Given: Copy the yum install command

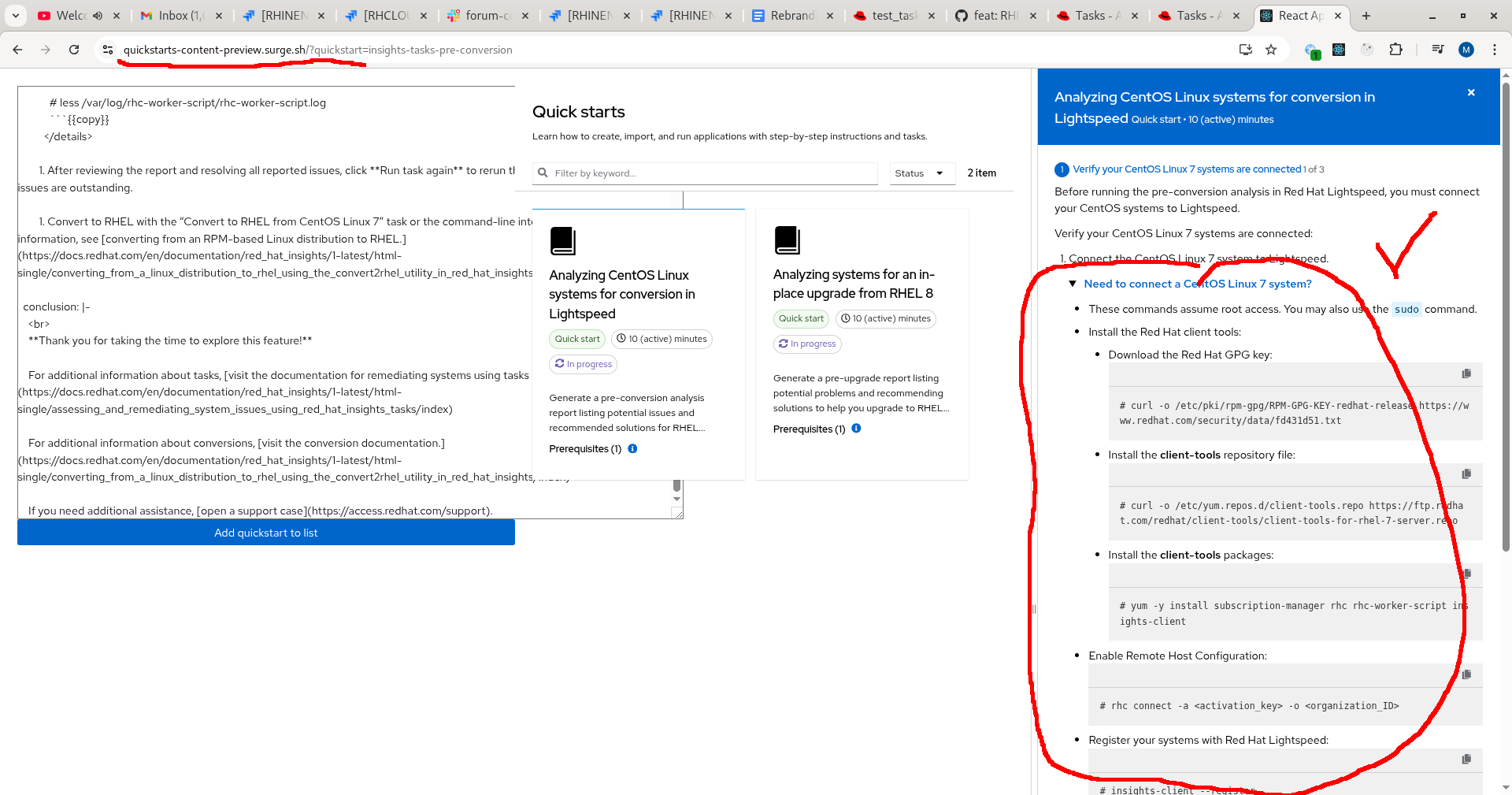Looking at the screenshot, I should 1466,574.
